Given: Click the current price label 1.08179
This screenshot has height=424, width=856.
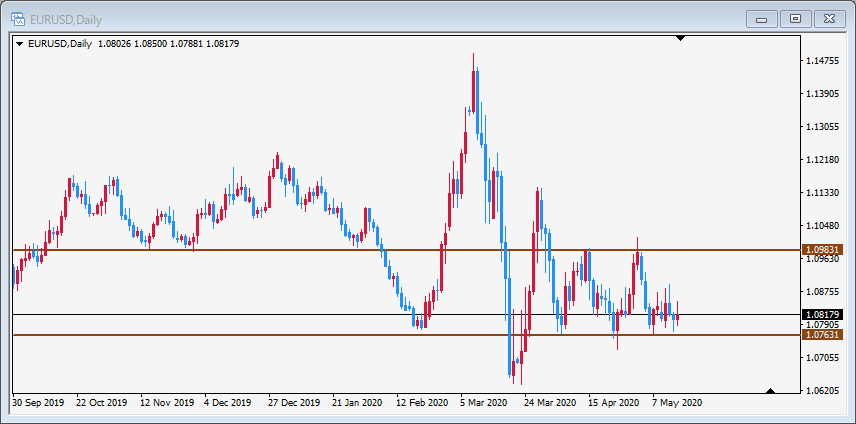Looking at the screenshot, I should [822, 314].
